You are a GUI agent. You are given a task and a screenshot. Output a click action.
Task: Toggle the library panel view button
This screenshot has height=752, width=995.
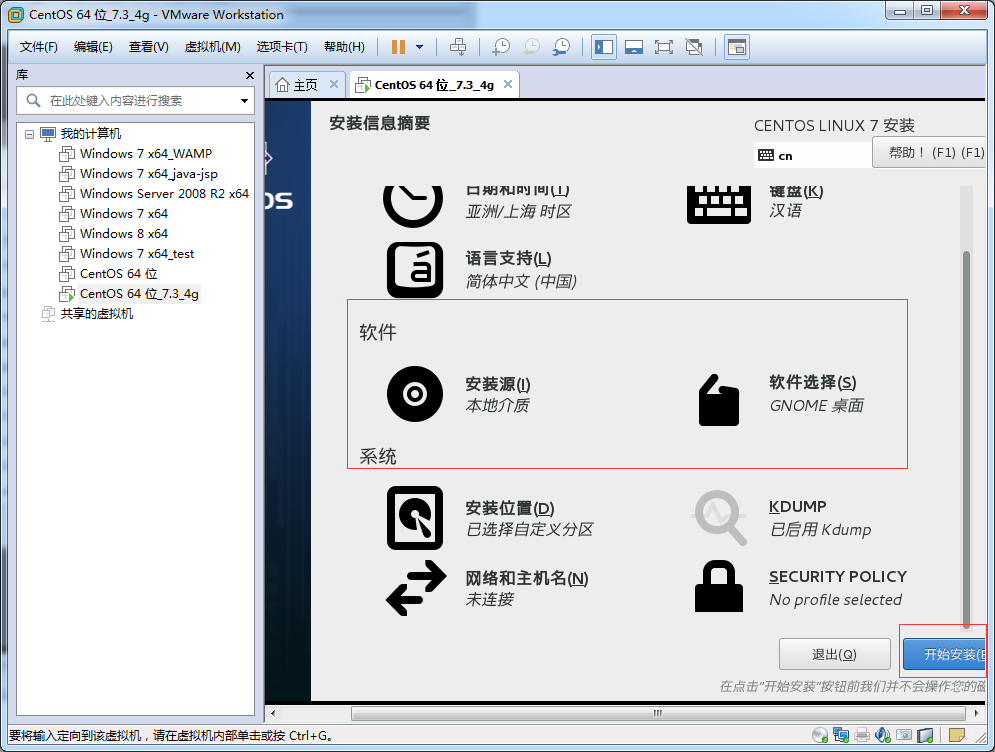coord(603,47)
